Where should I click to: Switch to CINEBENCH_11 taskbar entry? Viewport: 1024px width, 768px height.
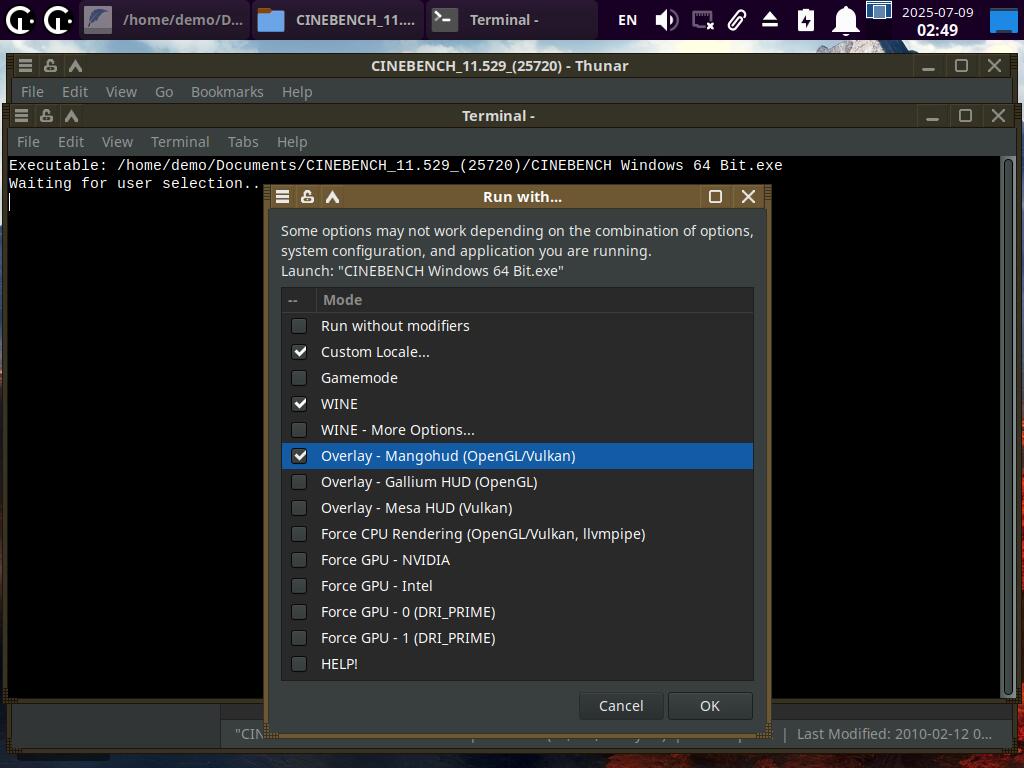pos(338,20)
